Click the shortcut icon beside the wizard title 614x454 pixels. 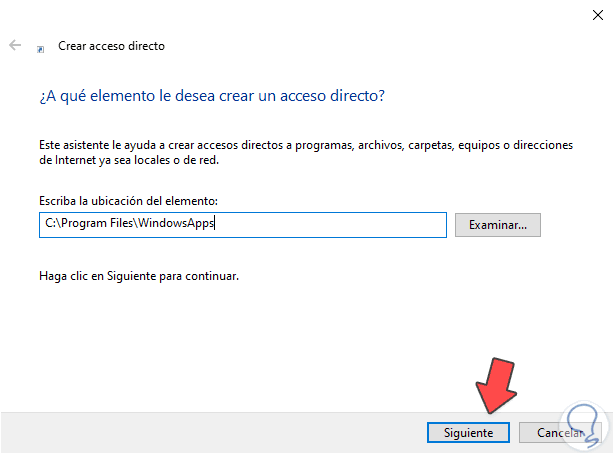point(40,47)
